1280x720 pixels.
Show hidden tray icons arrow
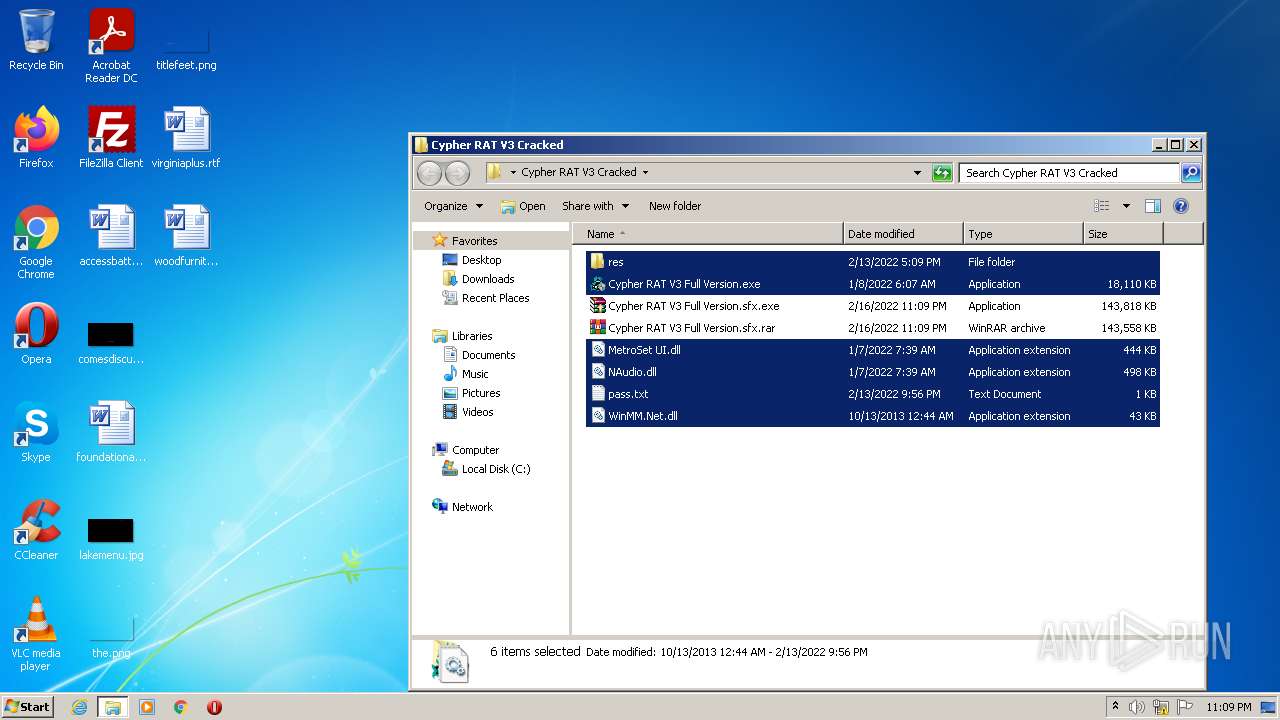click(x=1115, y=707)
